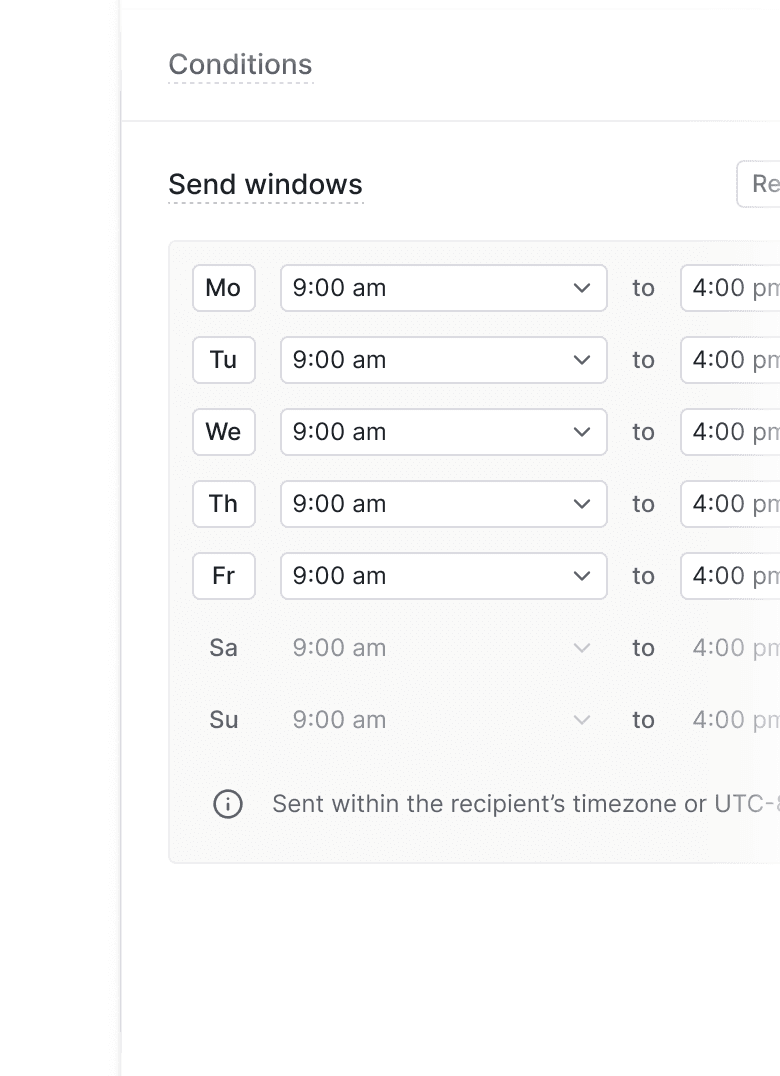Screen dimensions: 780x1076
Task: Open Monday's 9:00 am start time dropdown
Action: [x=443, y=288]
